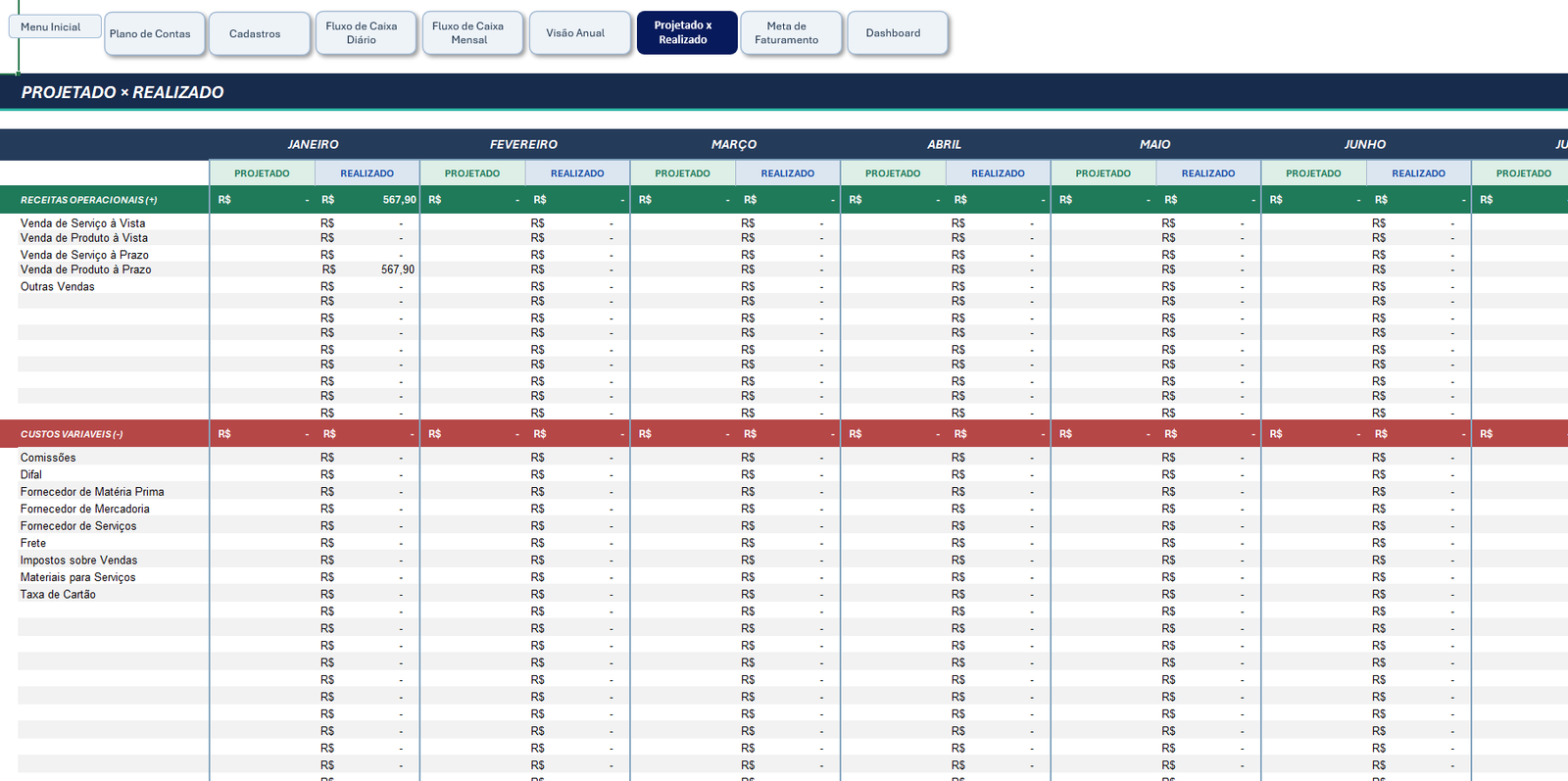Click the Outras Vendas row label

[58, 287]
